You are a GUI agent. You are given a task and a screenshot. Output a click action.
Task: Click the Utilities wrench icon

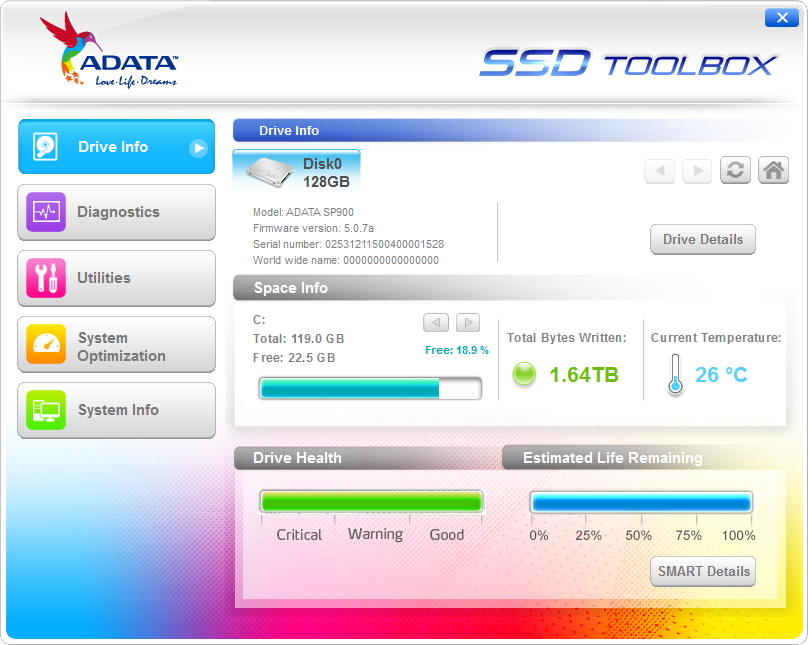(x=44, y=278)
